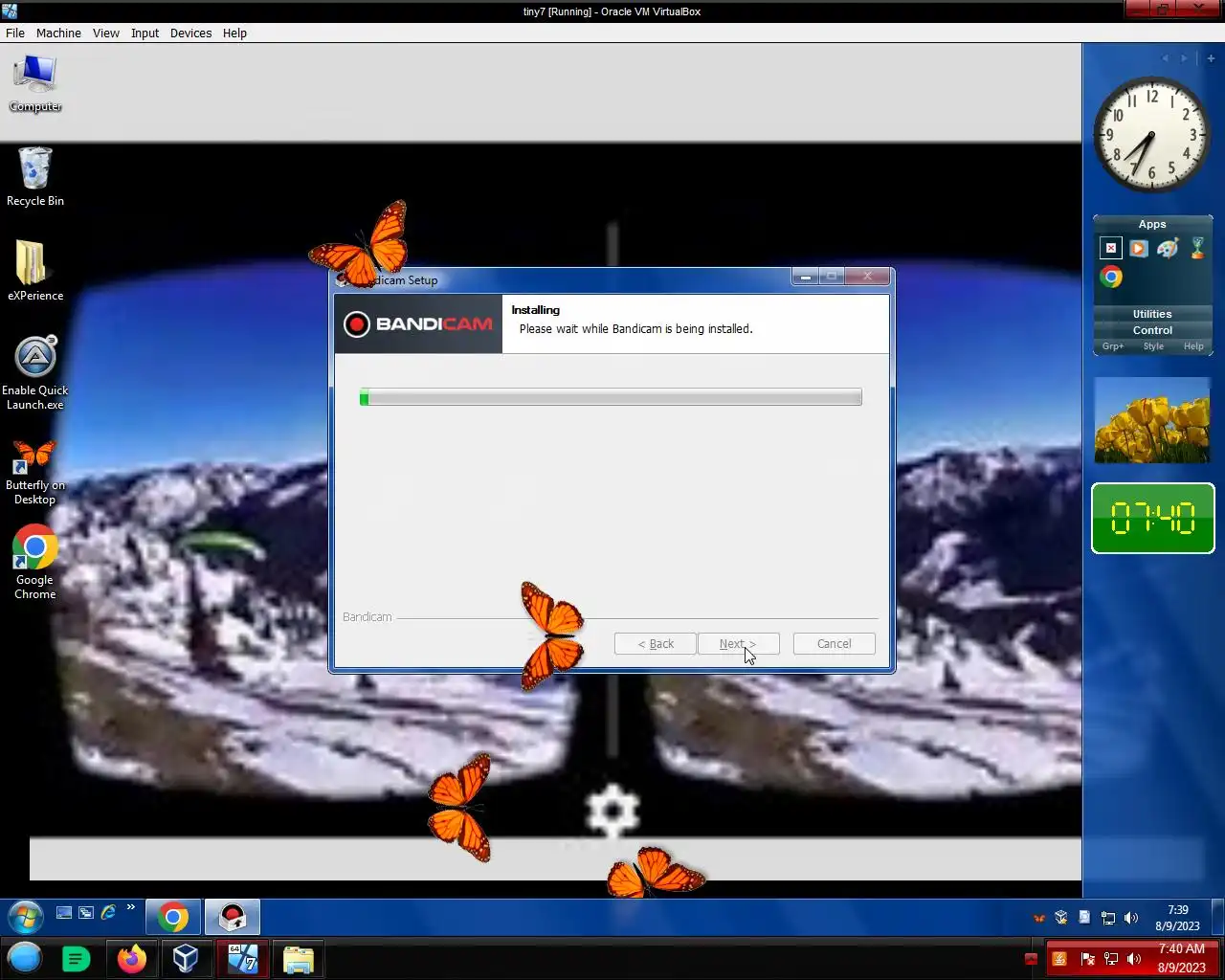This screenshot has height=980, width=1225.
Task: Open the guest Windows Start orb
Action: (x=25, y=917)
